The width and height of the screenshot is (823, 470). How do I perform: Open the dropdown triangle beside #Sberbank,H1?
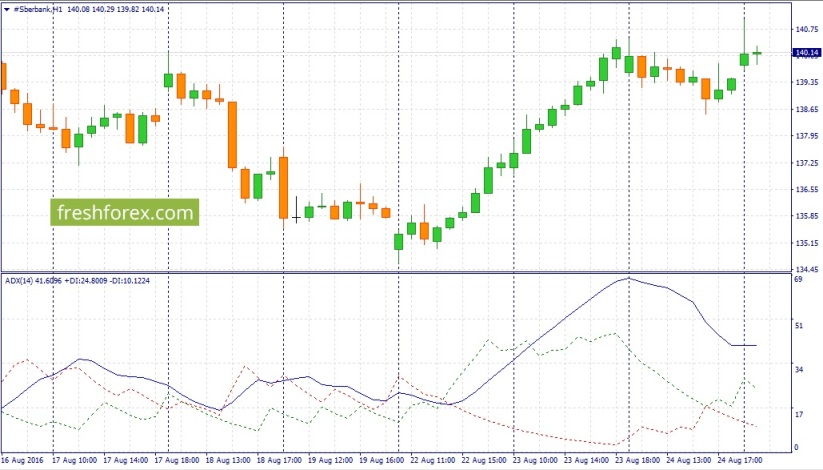[7, 9]
